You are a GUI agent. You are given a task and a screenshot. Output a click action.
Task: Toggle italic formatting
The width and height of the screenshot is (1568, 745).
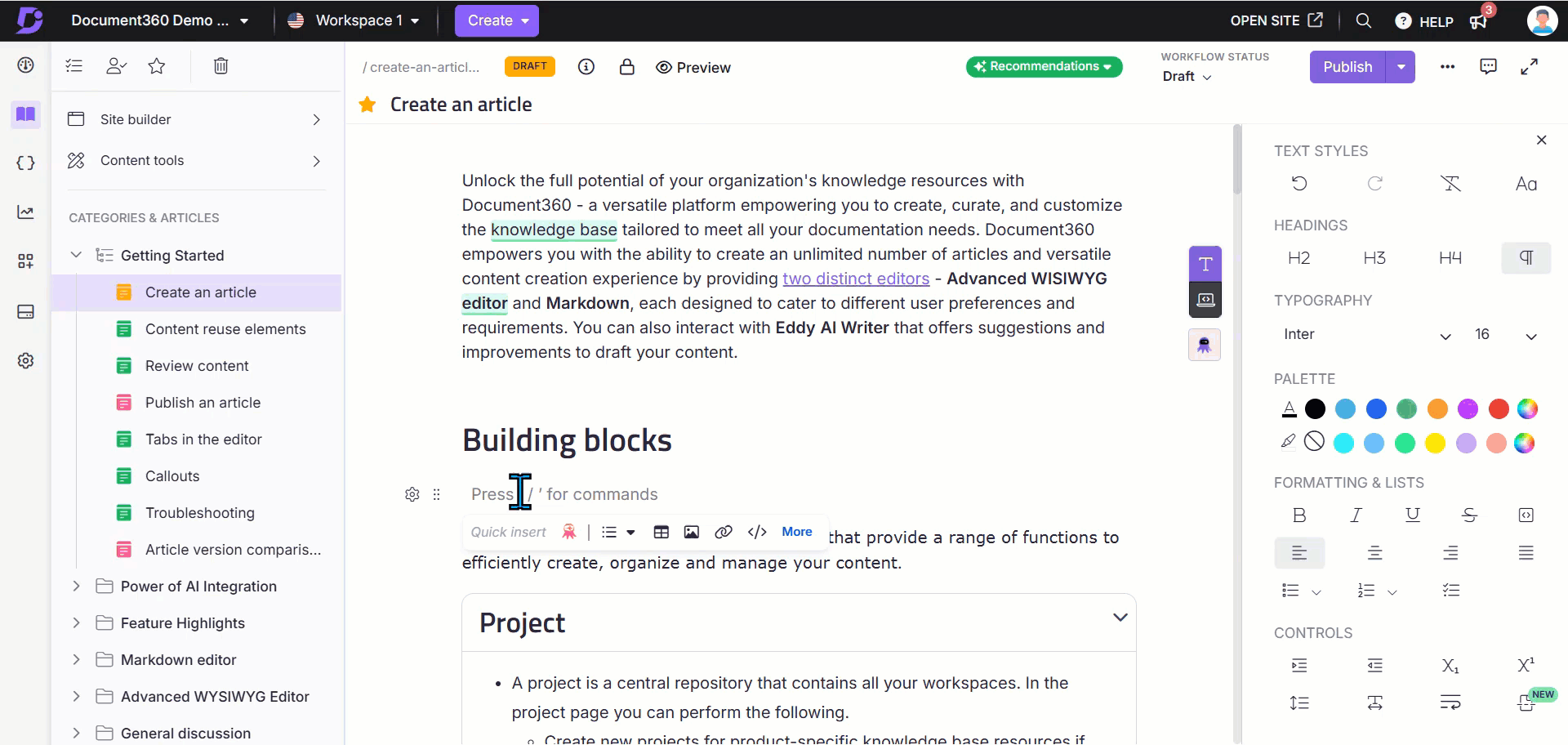pyautogui.click(x=1356, y=515)
